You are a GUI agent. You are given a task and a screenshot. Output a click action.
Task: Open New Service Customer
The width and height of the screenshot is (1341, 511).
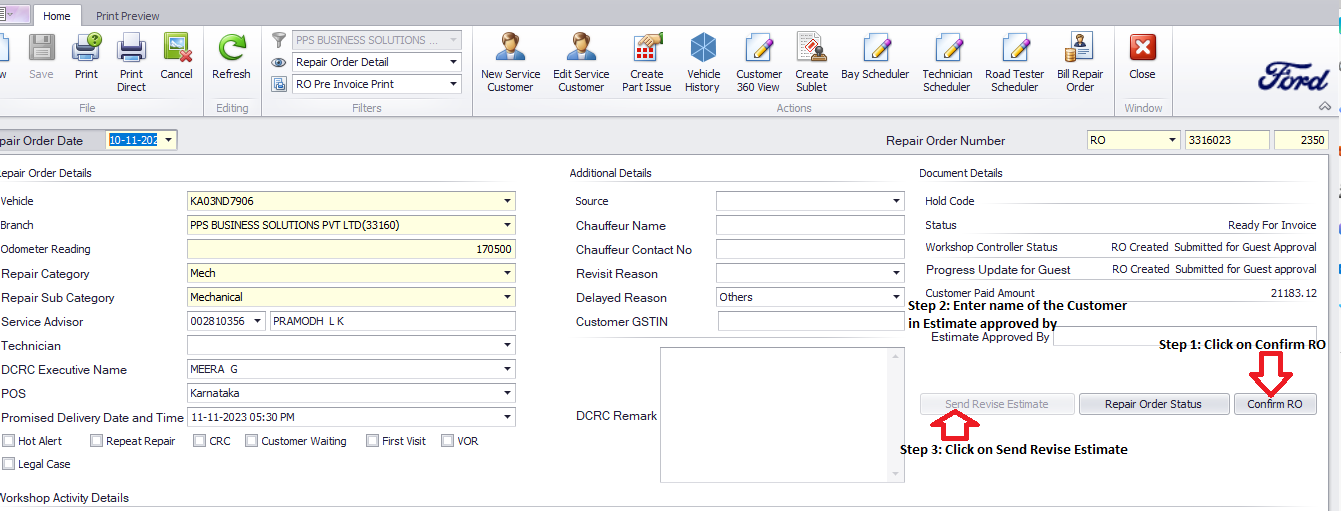coord(510,62)
